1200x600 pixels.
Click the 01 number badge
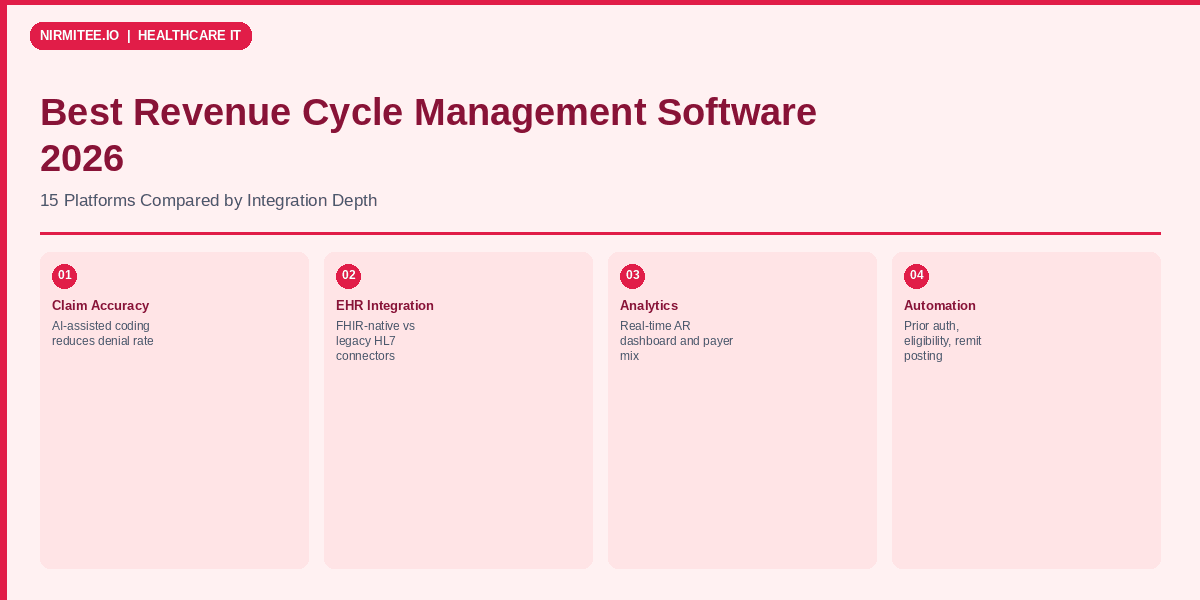(64, 276)
